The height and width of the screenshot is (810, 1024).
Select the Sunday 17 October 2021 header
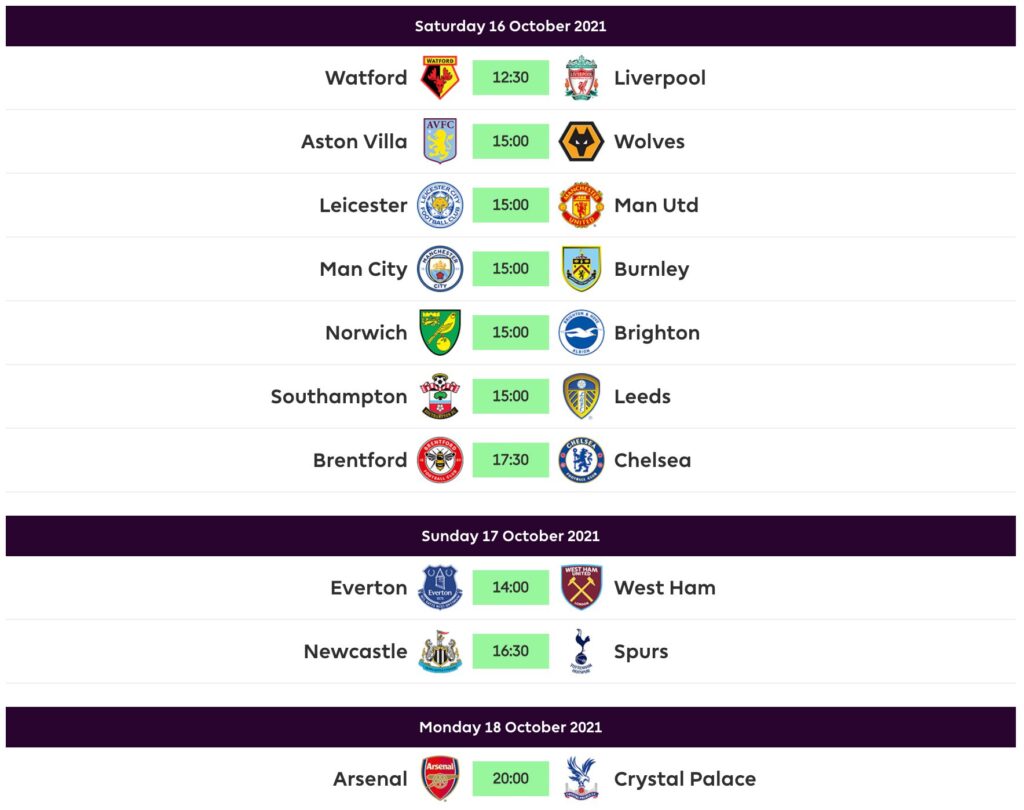click(510, 536)
